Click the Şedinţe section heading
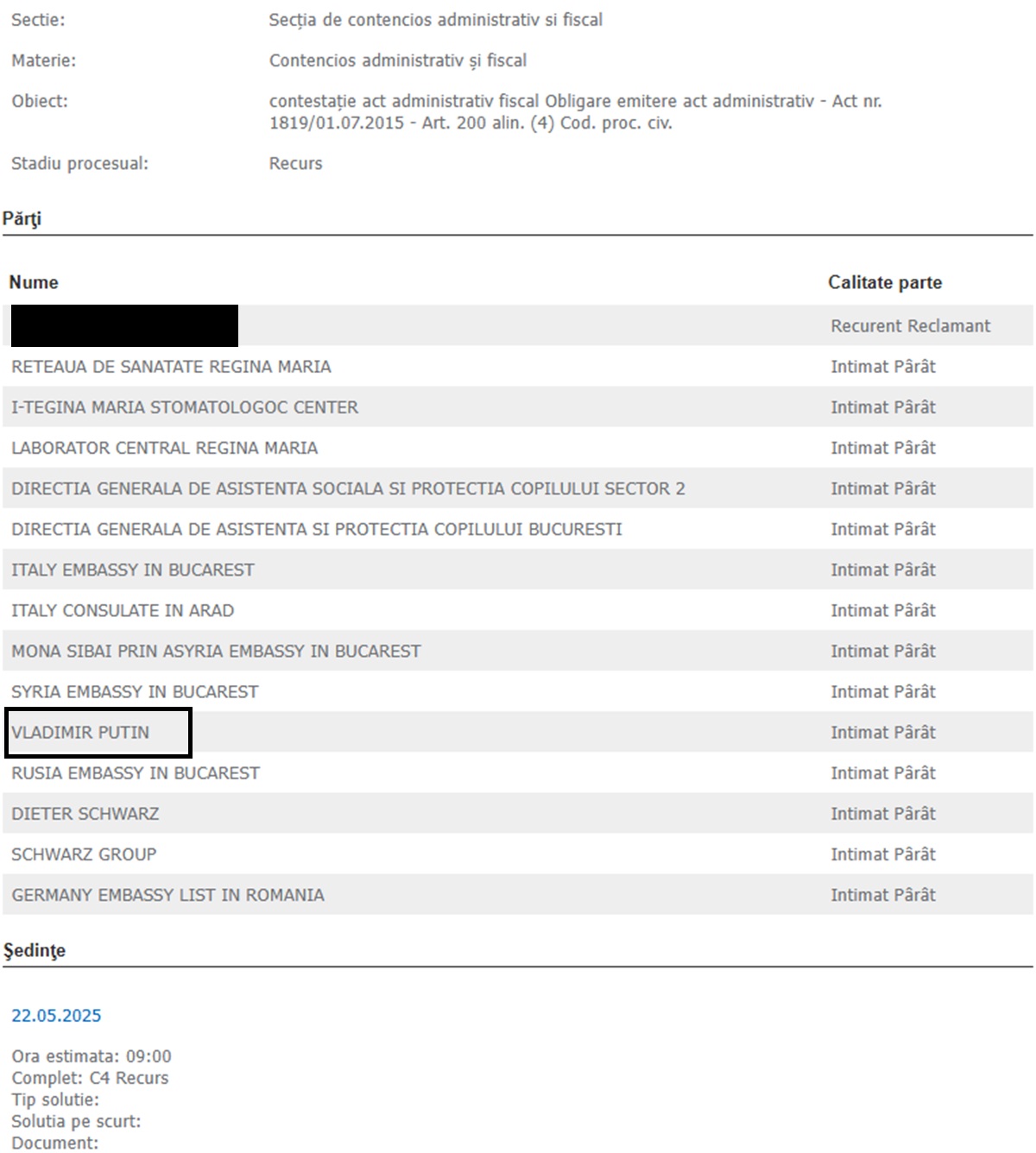The width and height of the screenshot is (1036, 1153). tap(35, 950)
